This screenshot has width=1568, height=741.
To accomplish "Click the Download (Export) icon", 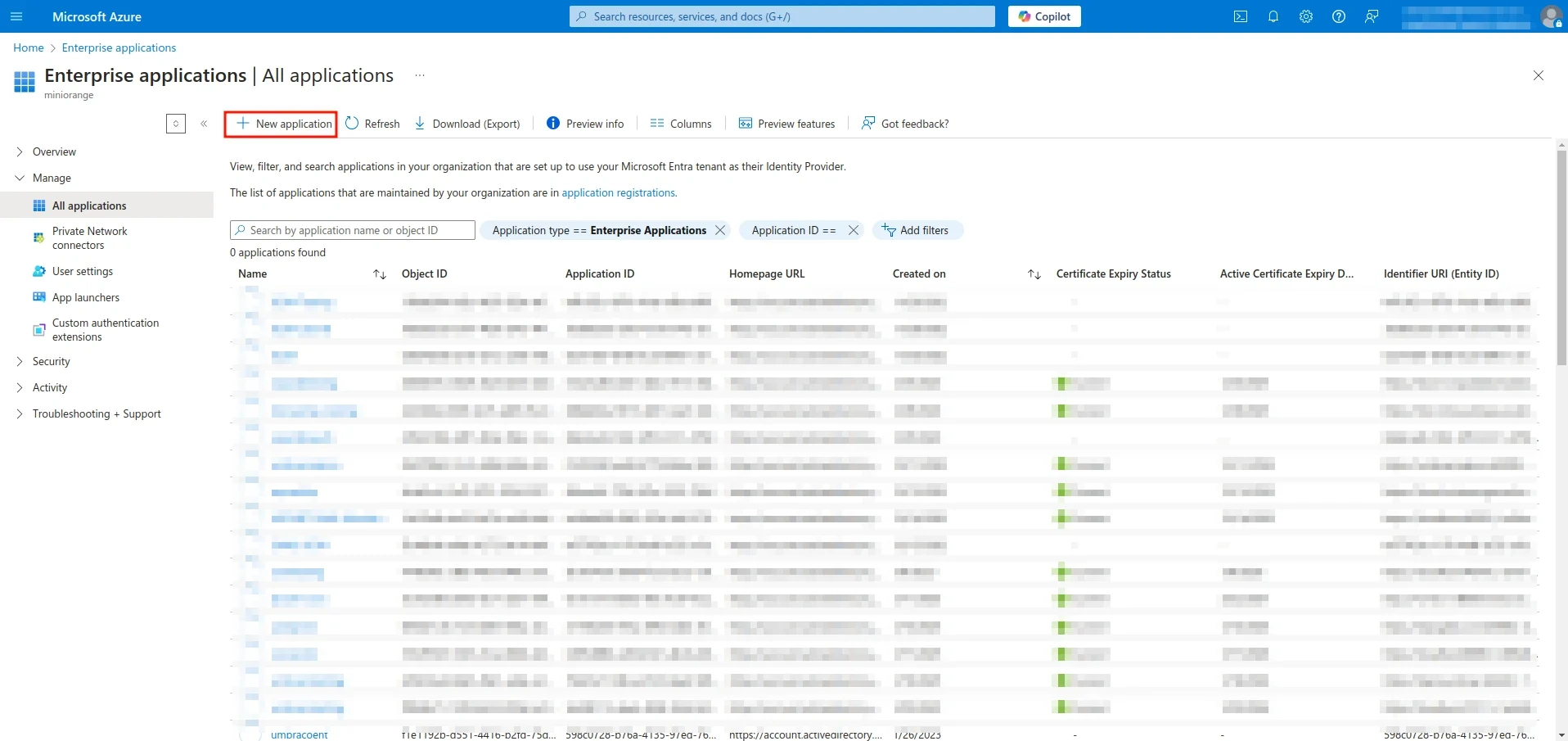I will (419, 123).
